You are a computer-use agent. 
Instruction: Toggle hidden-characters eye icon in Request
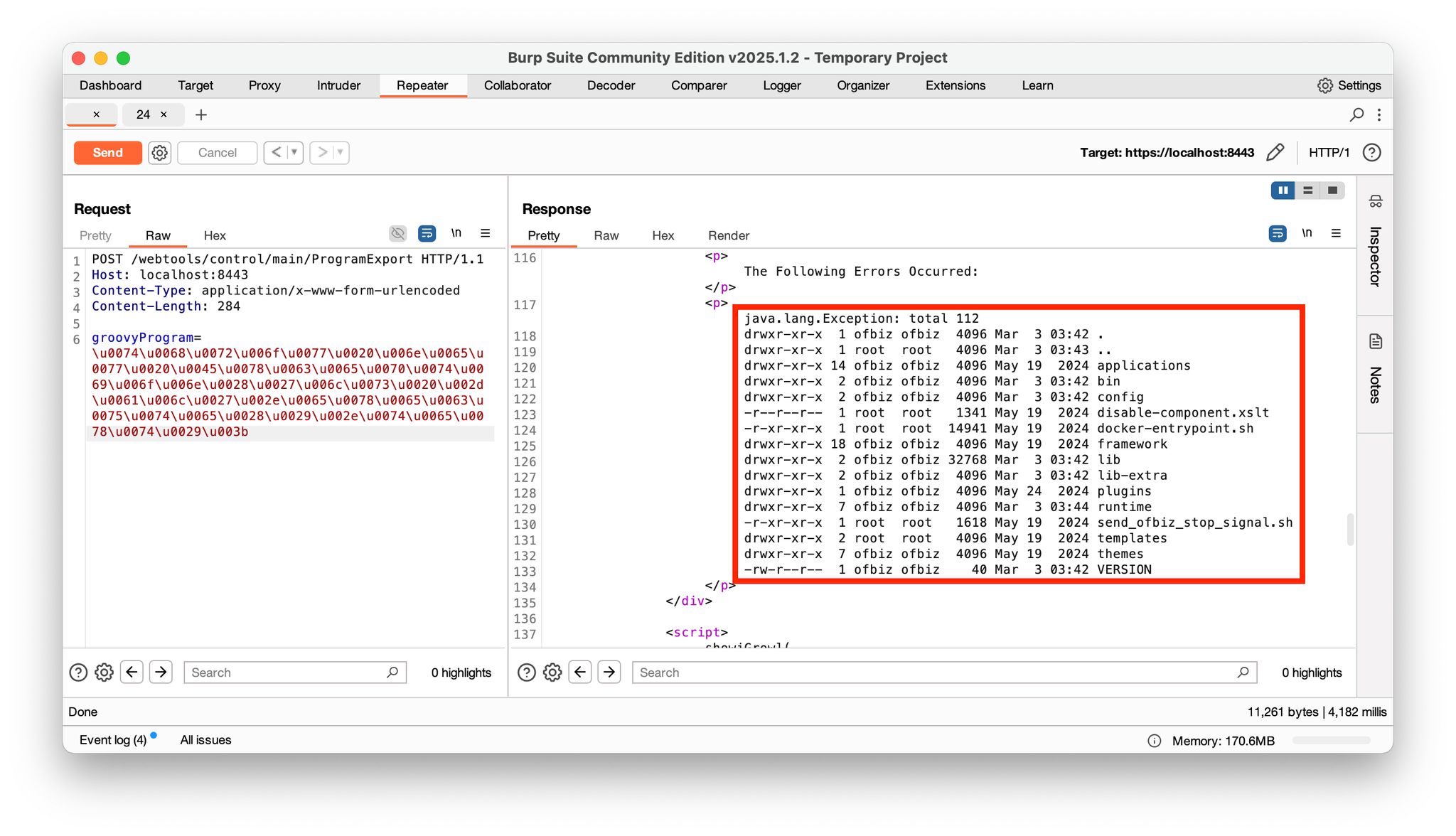[397, 233]
